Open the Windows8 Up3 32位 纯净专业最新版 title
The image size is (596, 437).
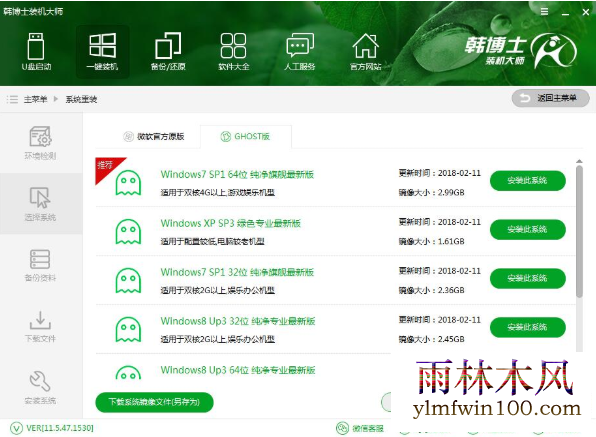pyautogui.click(x=238, y=321)
